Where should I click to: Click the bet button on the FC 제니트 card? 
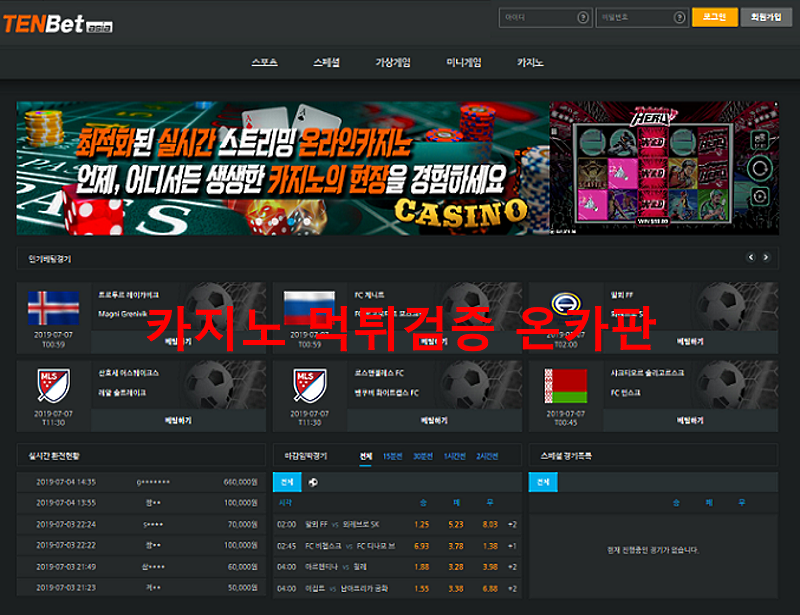pyautogui.click(x=434, y=341)
